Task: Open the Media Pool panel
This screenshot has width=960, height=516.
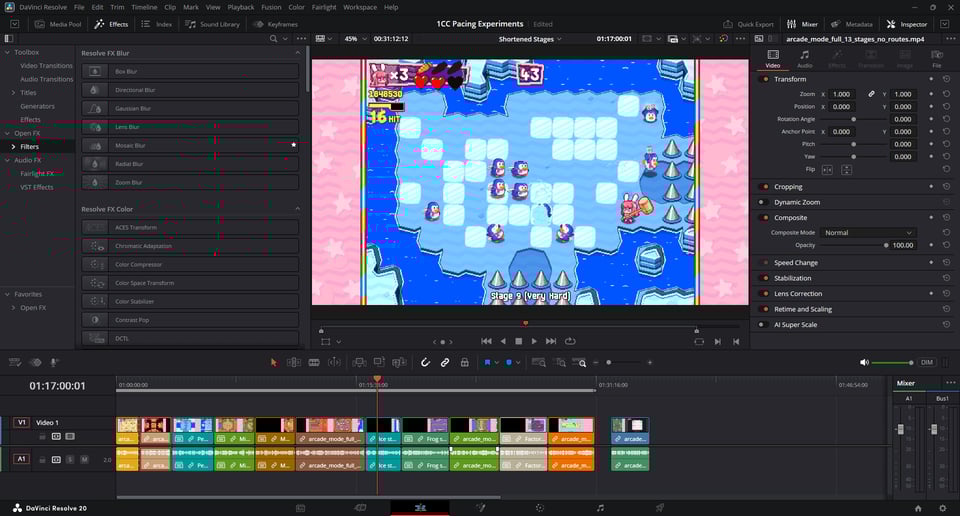Action: click(x=58, y=24)
